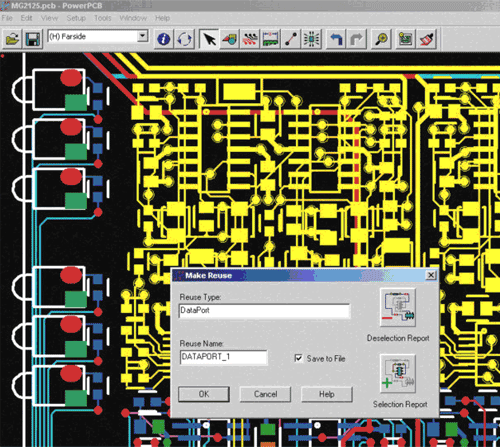500x447 pixels.
Task: Click the Reuse Name field DATAPORT_1
Action: point(223,357)
